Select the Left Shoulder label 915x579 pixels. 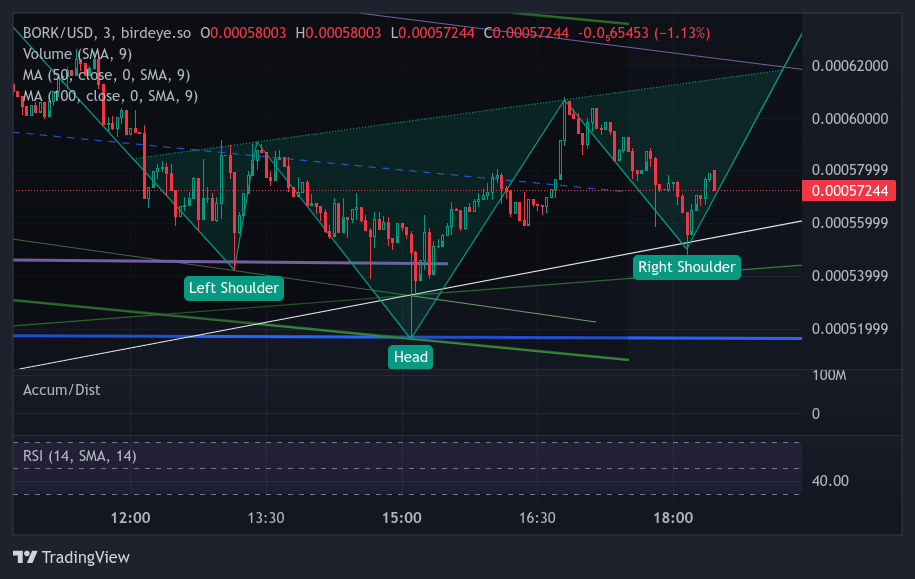234,288
